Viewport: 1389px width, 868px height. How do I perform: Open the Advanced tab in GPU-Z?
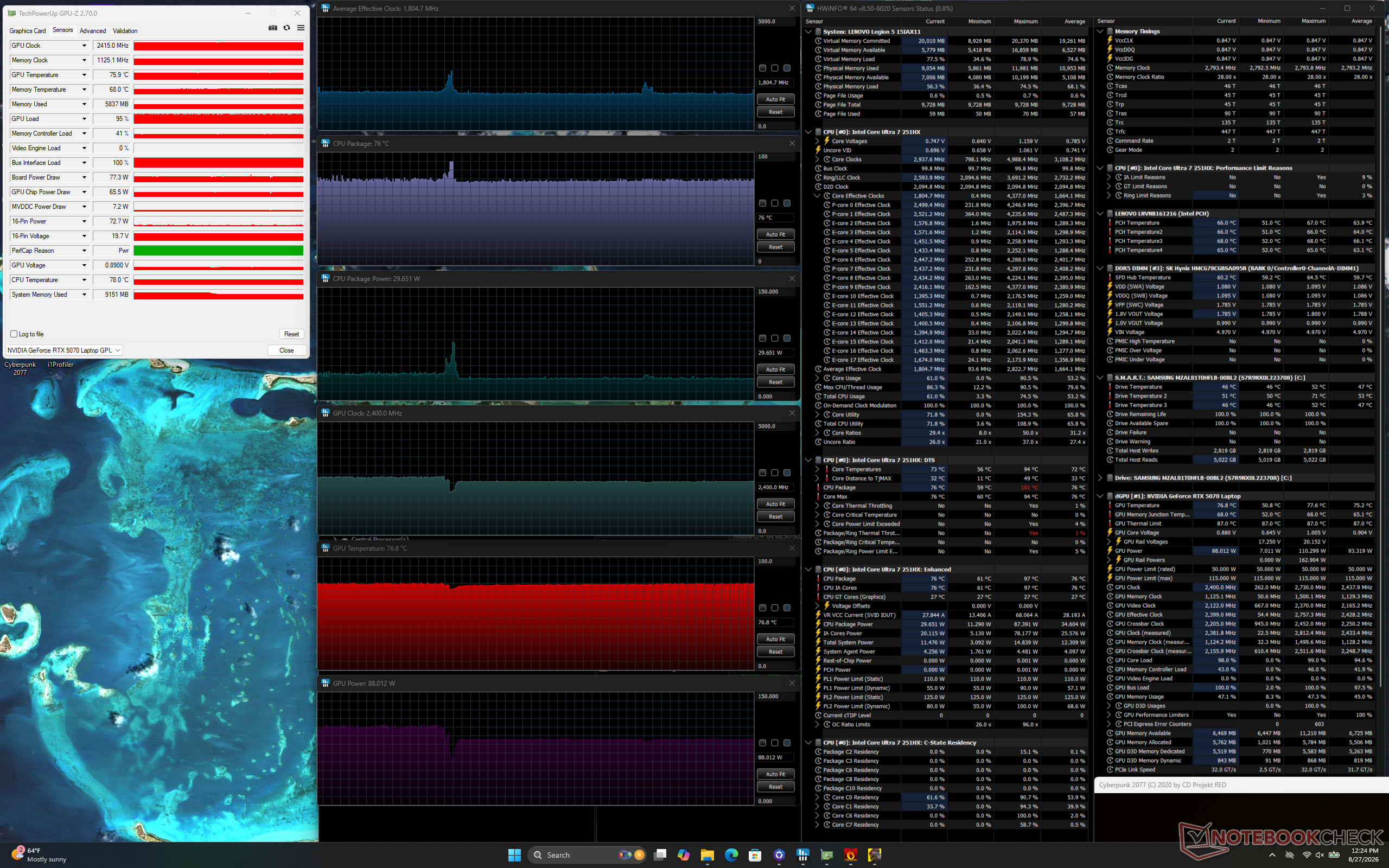coord(93,31)
